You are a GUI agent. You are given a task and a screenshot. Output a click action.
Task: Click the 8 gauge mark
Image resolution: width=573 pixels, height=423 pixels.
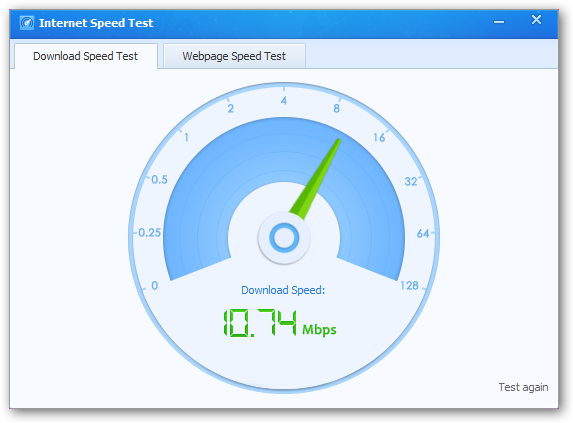tap(337, 108)
